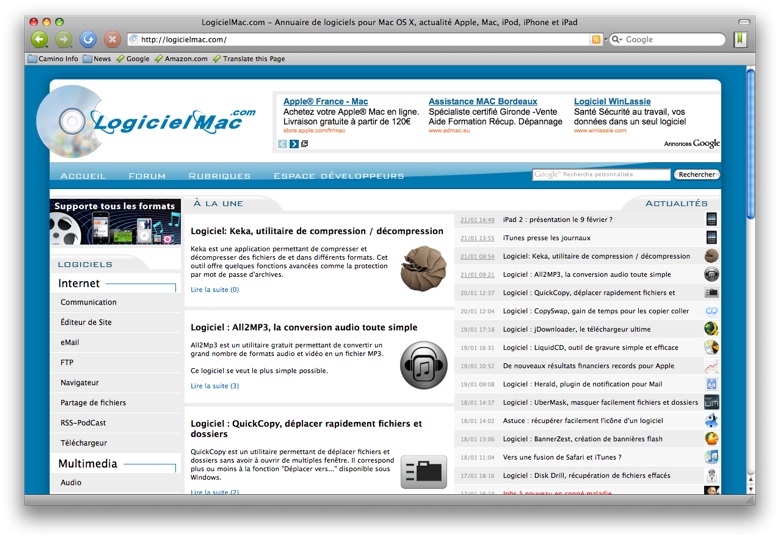Click the All2MP3 headphones icon in featured article
Viewport: 780px width, 539px height.
(x=423, y=365)
